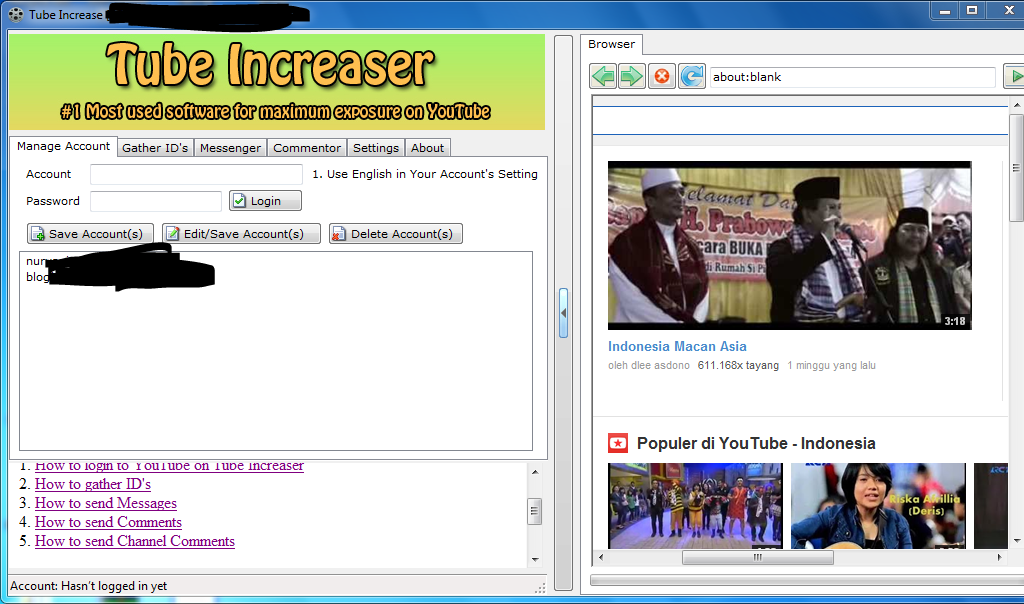The width and height of the screenshot is (1024, 604).
Task: Switch to the Commentor tab
Action: click(x=307, y=148)
